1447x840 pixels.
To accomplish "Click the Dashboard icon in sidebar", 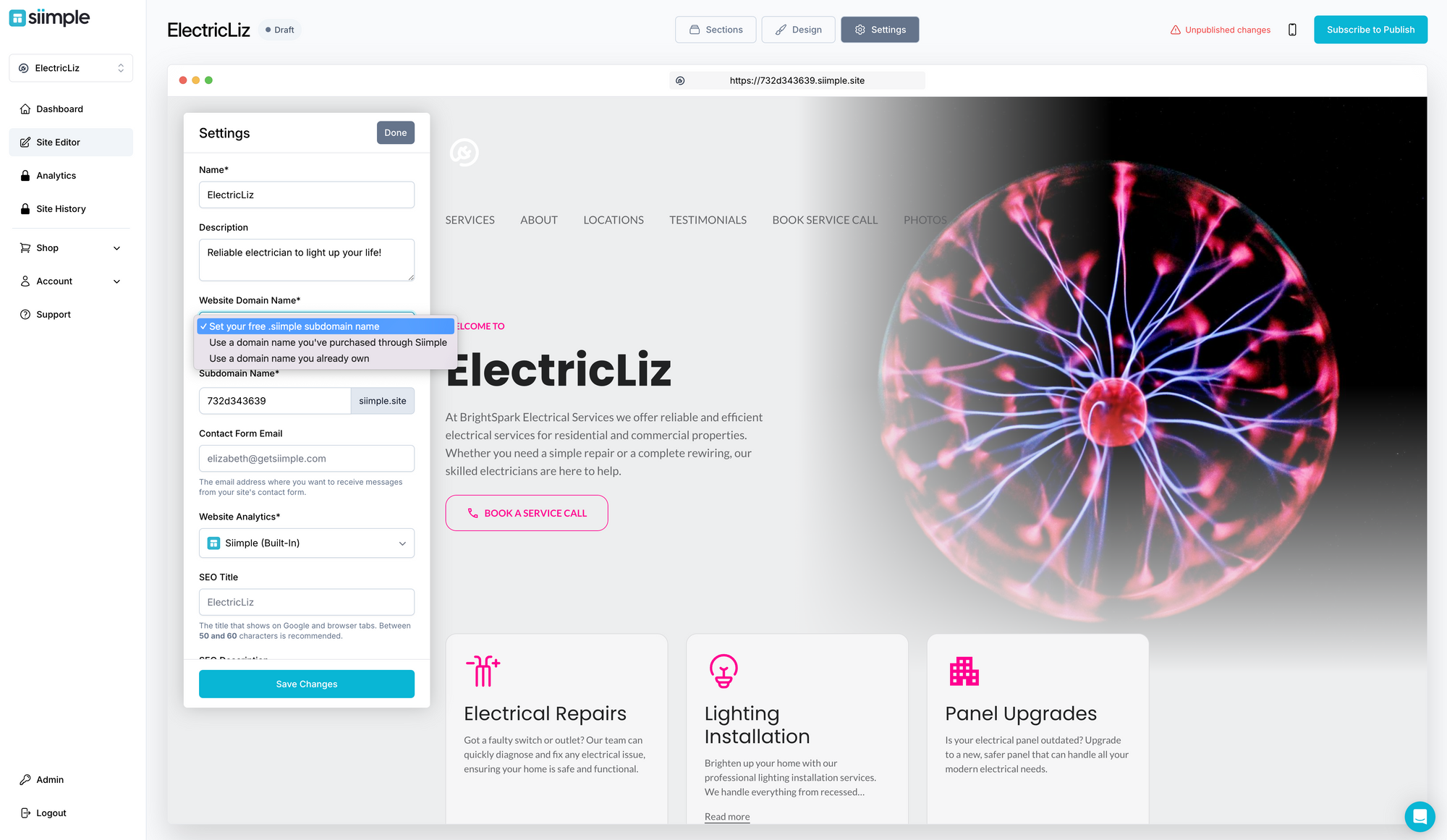I will point(24,109).
